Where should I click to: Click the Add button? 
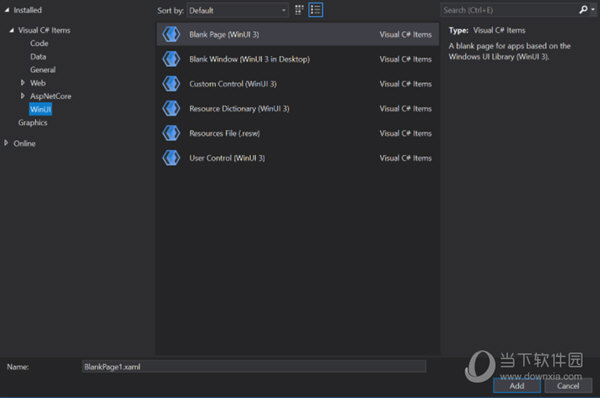pyautogui.click(x=517, y=386)
